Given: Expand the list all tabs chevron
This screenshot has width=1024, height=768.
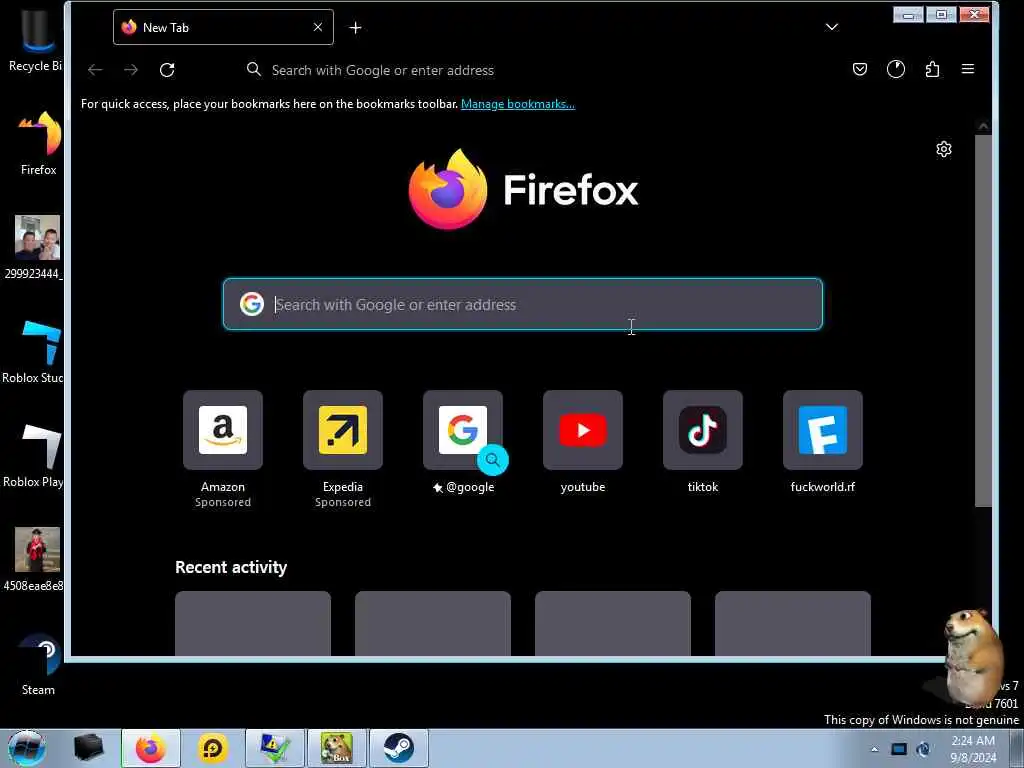Looking at the screenshot, I should tap(832, 27).
